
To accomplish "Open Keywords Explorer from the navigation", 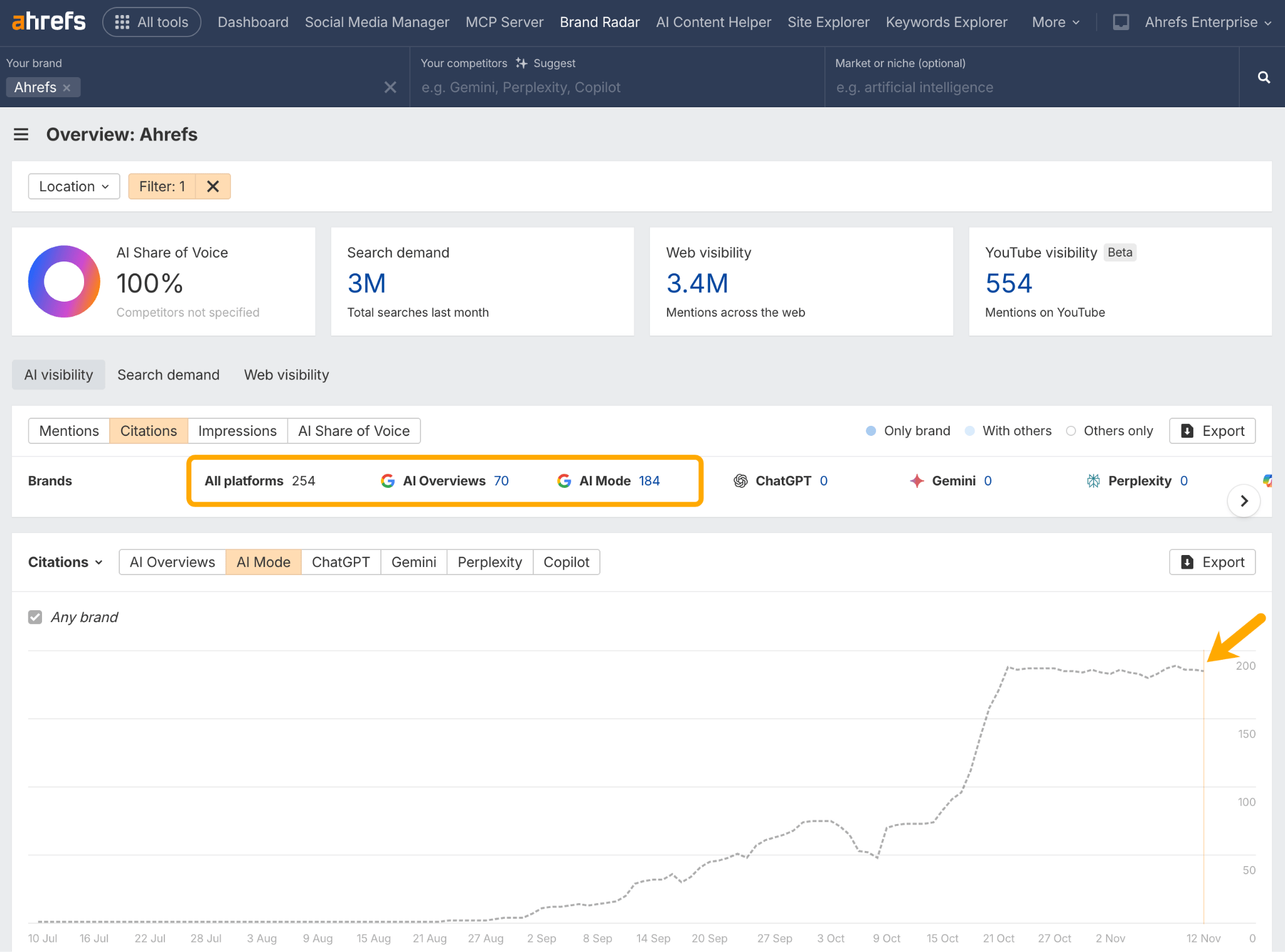I will point(946,21).
